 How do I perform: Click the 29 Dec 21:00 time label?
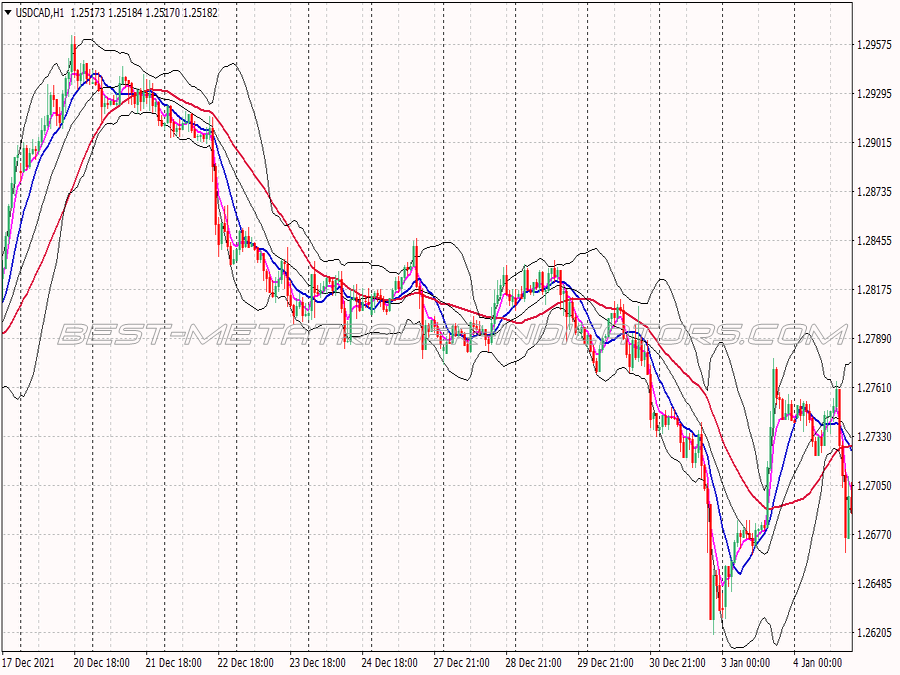(606, 663)
